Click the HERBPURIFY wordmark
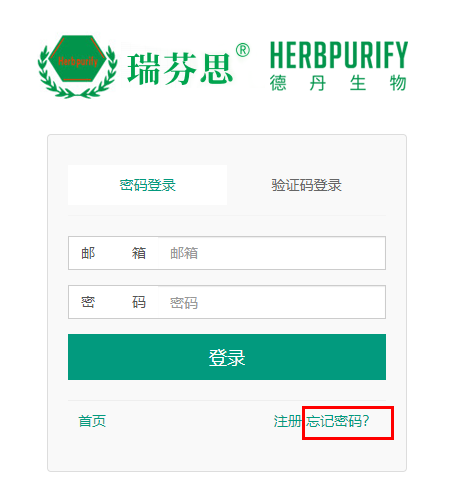 (339, 55)
